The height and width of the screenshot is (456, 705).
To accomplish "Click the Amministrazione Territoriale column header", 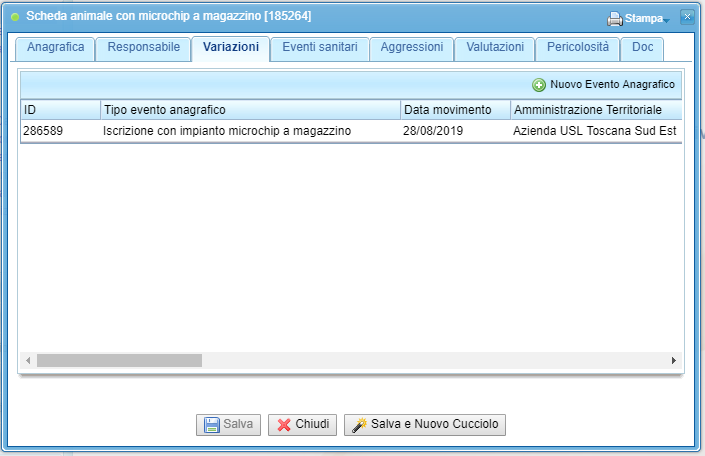I will point(596,110).
